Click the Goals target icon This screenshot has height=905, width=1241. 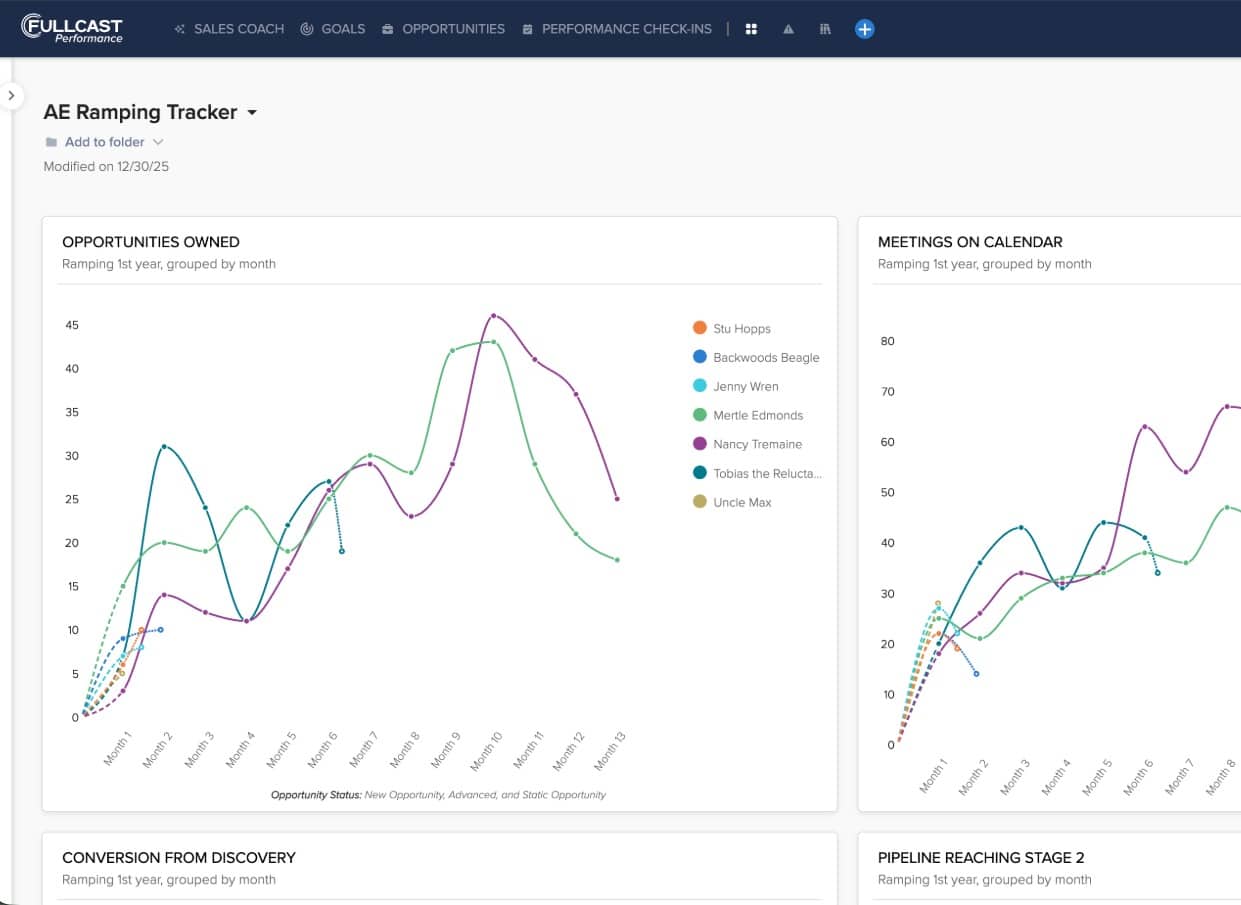tap(307, 29)
